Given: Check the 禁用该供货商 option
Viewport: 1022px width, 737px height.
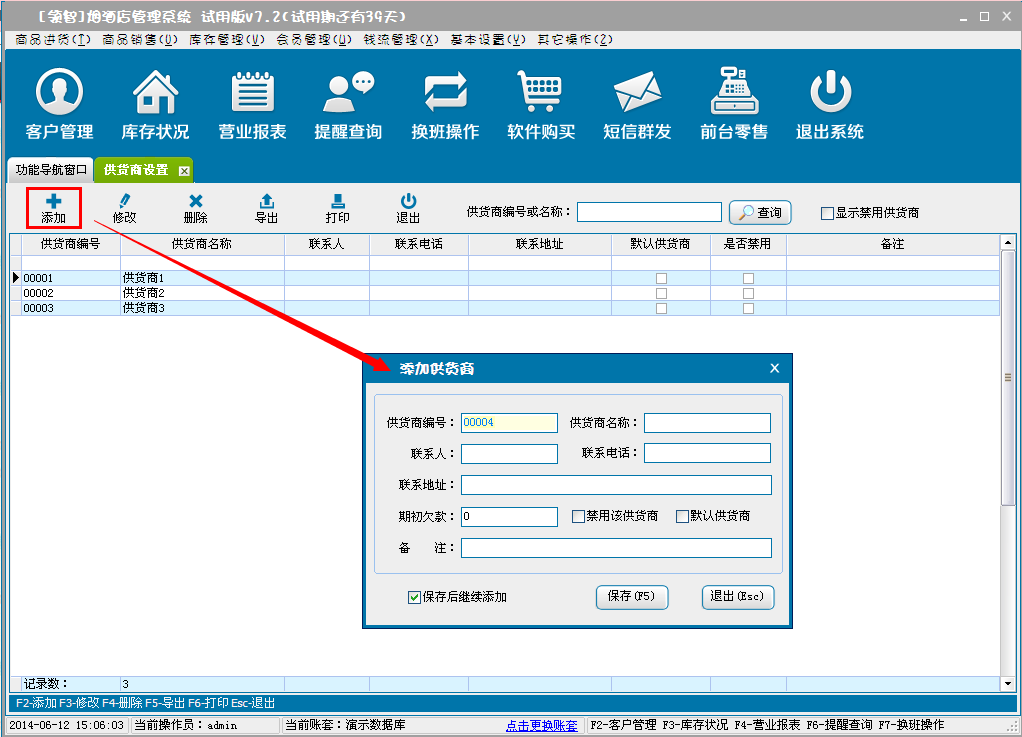Looking at the screenshot, I should pyautogui.click(x=578, y=517).
